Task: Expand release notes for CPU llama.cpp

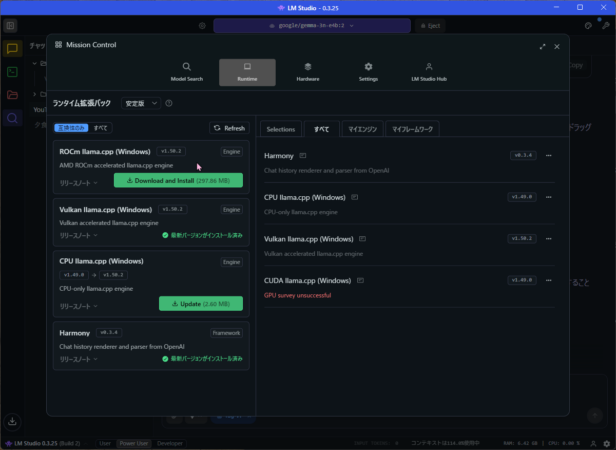Action: tap(79, 306)
